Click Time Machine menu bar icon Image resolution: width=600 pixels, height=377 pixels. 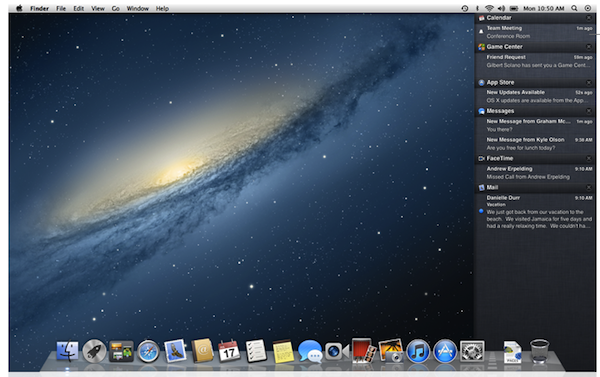coord(465,8)
